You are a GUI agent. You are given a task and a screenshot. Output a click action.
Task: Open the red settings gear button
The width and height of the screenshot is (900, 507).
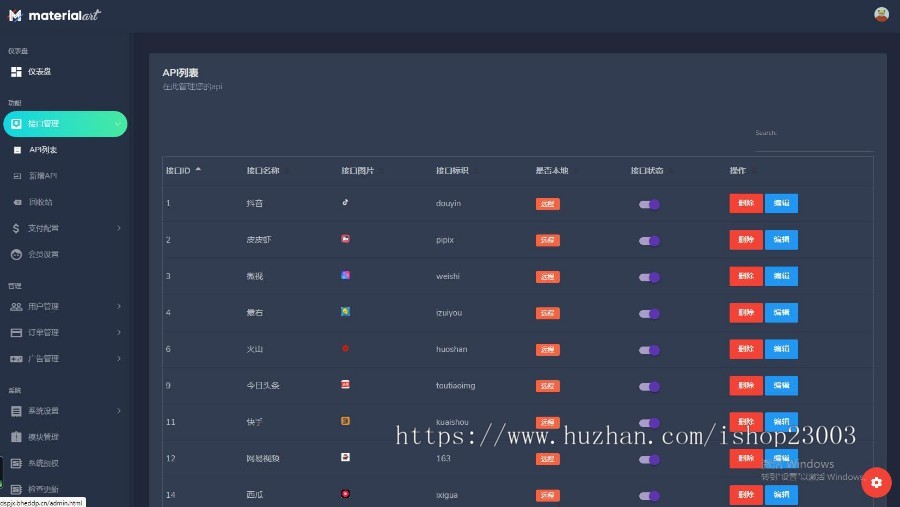coord(876,482)
